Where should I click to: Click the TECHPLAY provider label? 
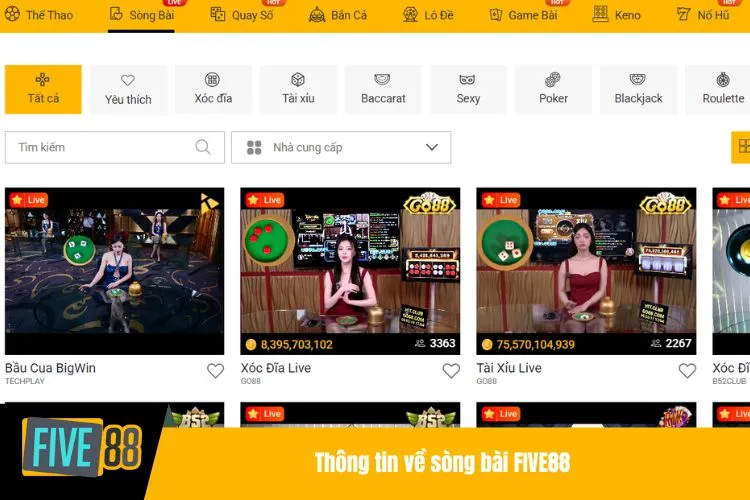click(25, 381)
